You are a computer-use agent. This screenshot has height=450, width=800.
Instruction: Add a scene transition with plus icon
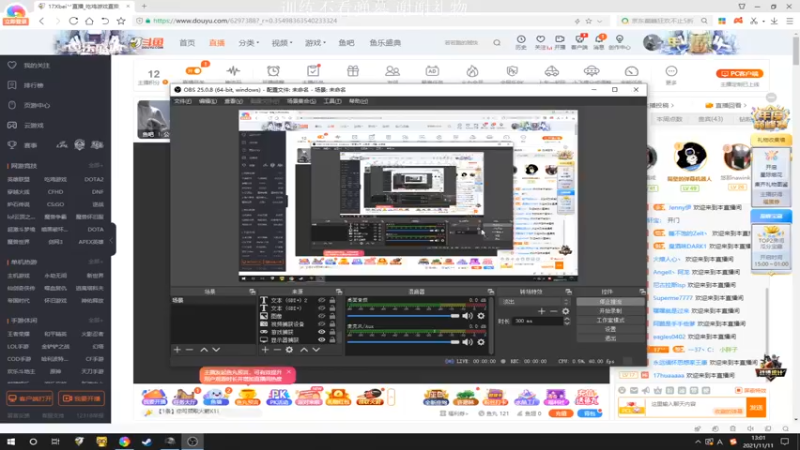point(541,311)
